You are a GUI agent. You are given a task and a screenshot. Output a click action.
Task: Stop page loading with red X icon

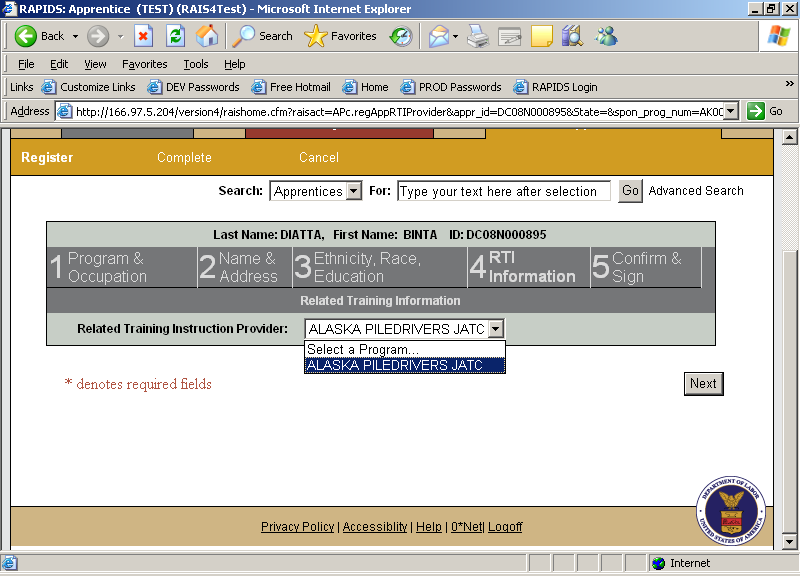[x=143, y=36]
